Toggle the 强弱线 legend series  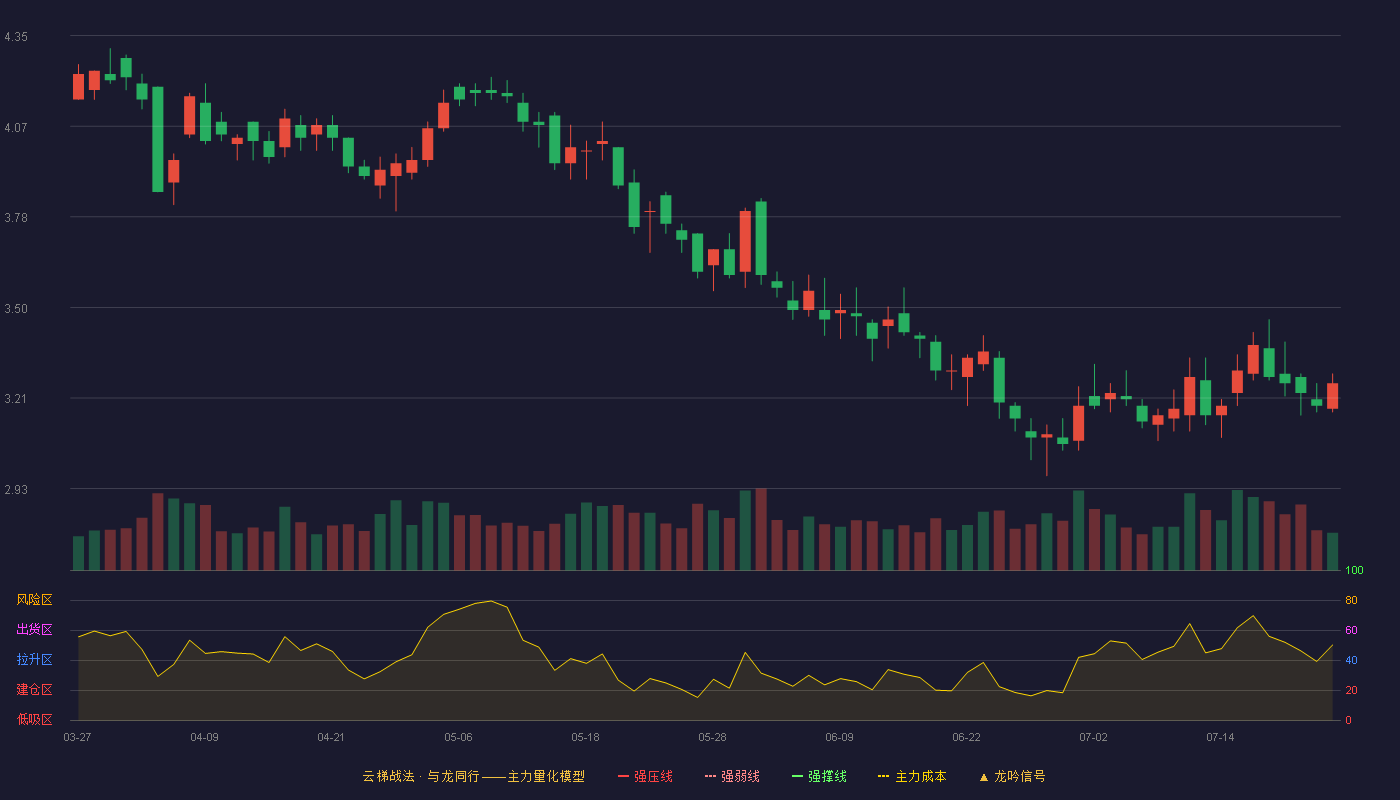coord(732,776)
